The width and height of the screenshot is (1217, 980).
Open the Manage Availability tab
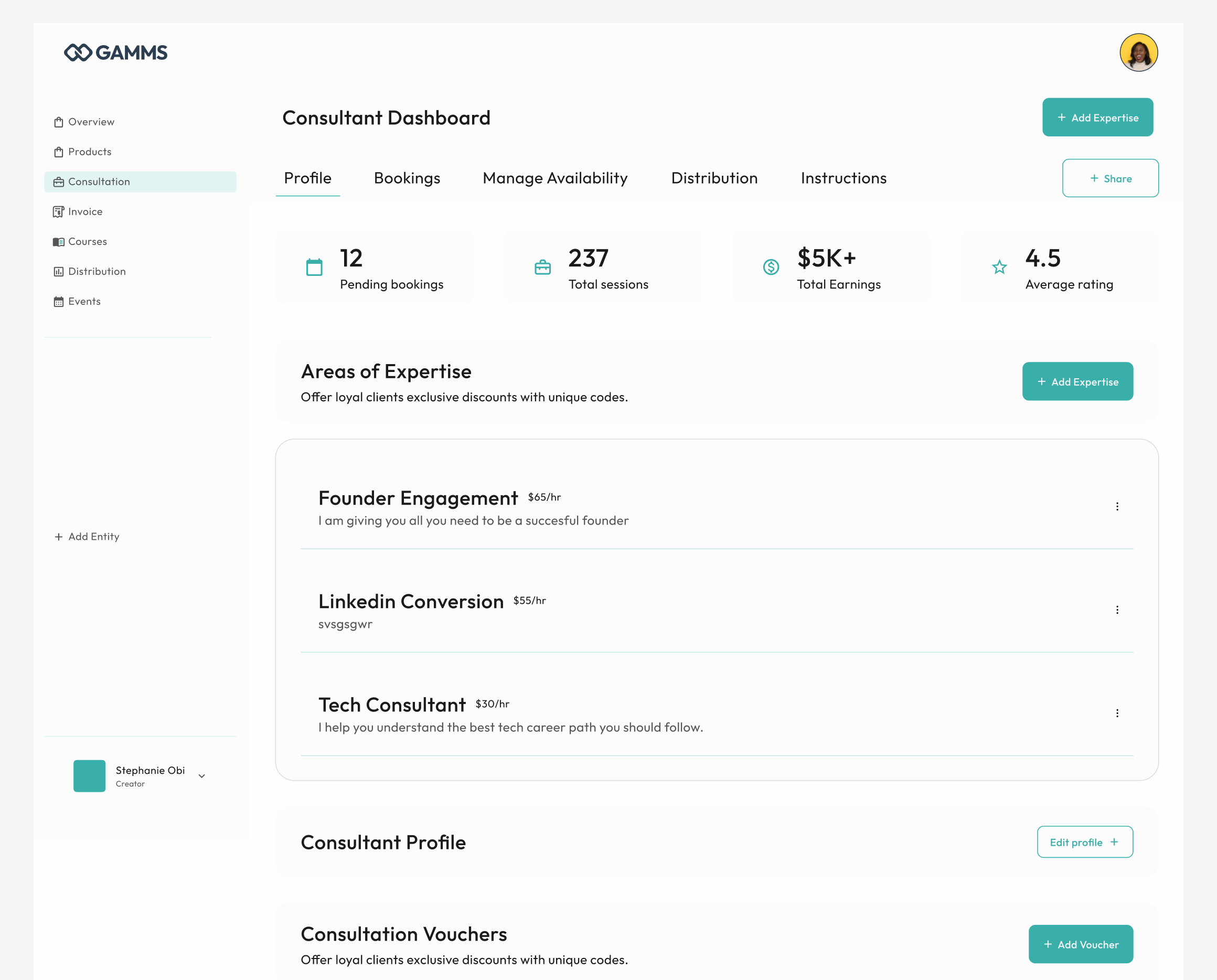[555, 178]
